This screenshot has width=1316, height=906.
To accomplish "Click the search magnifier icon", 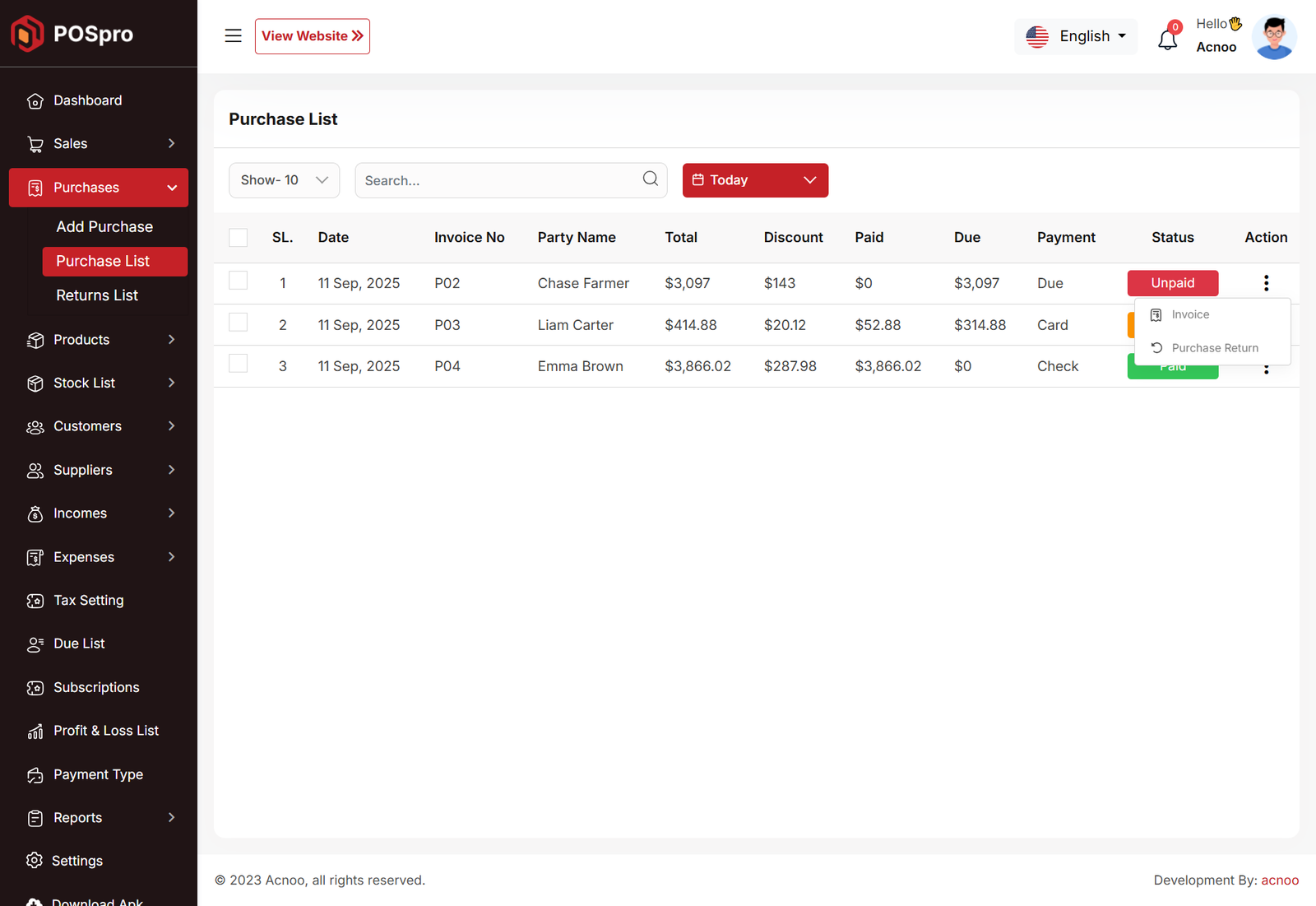I will tap(650, 179).
